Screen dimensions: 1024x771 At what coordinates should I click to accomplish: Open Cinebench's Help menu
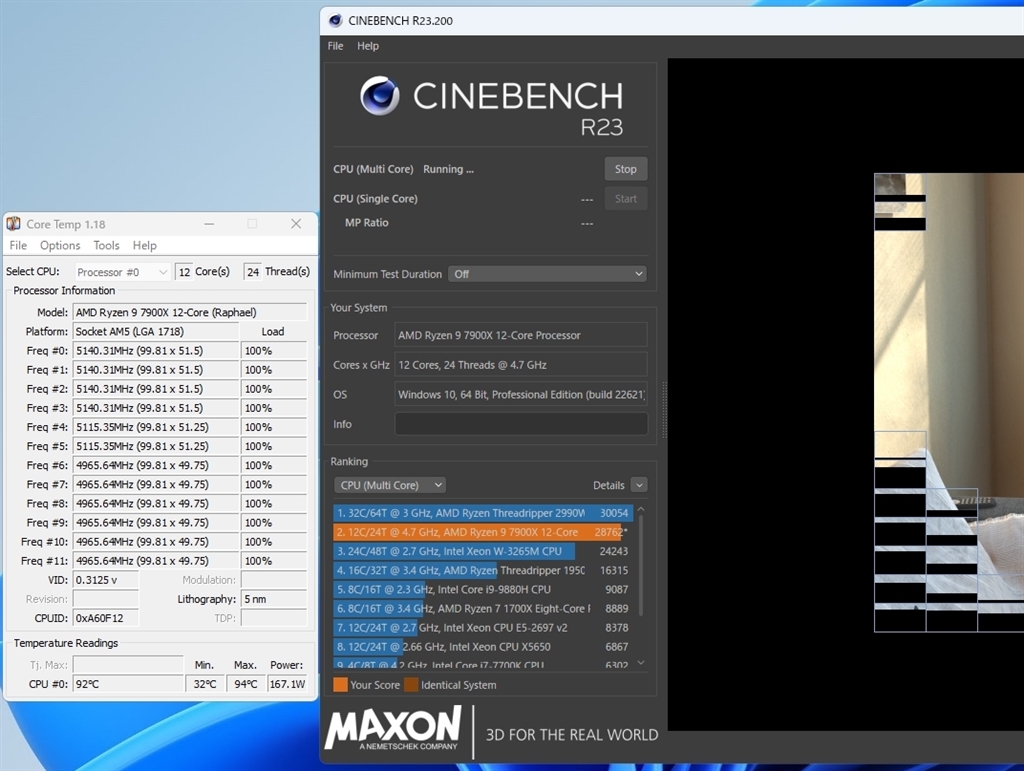click(368, 45)
